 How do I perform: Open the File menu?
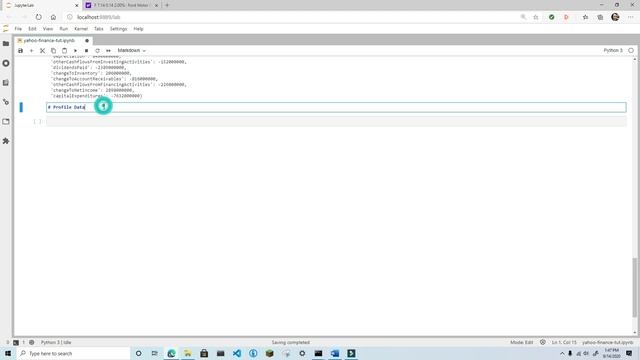click(18, 29)
